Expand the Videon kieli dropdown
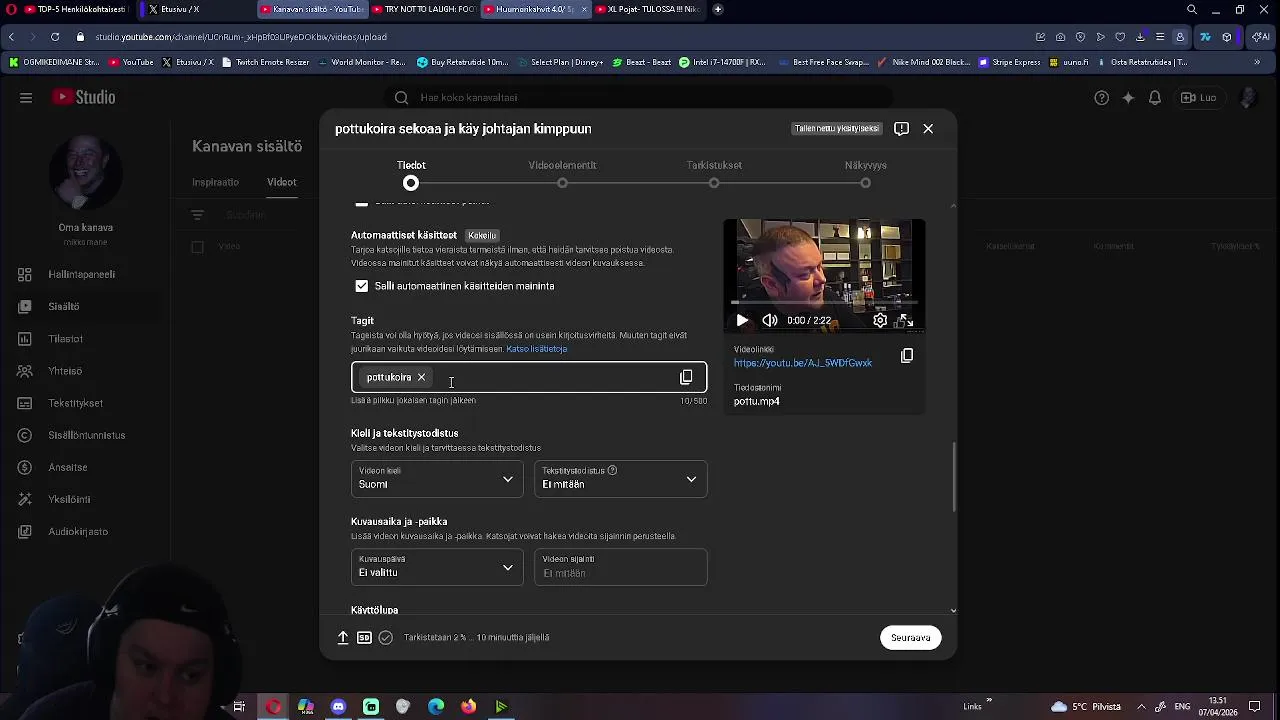Screen dimensions: 1280x720 pos(436,479)
